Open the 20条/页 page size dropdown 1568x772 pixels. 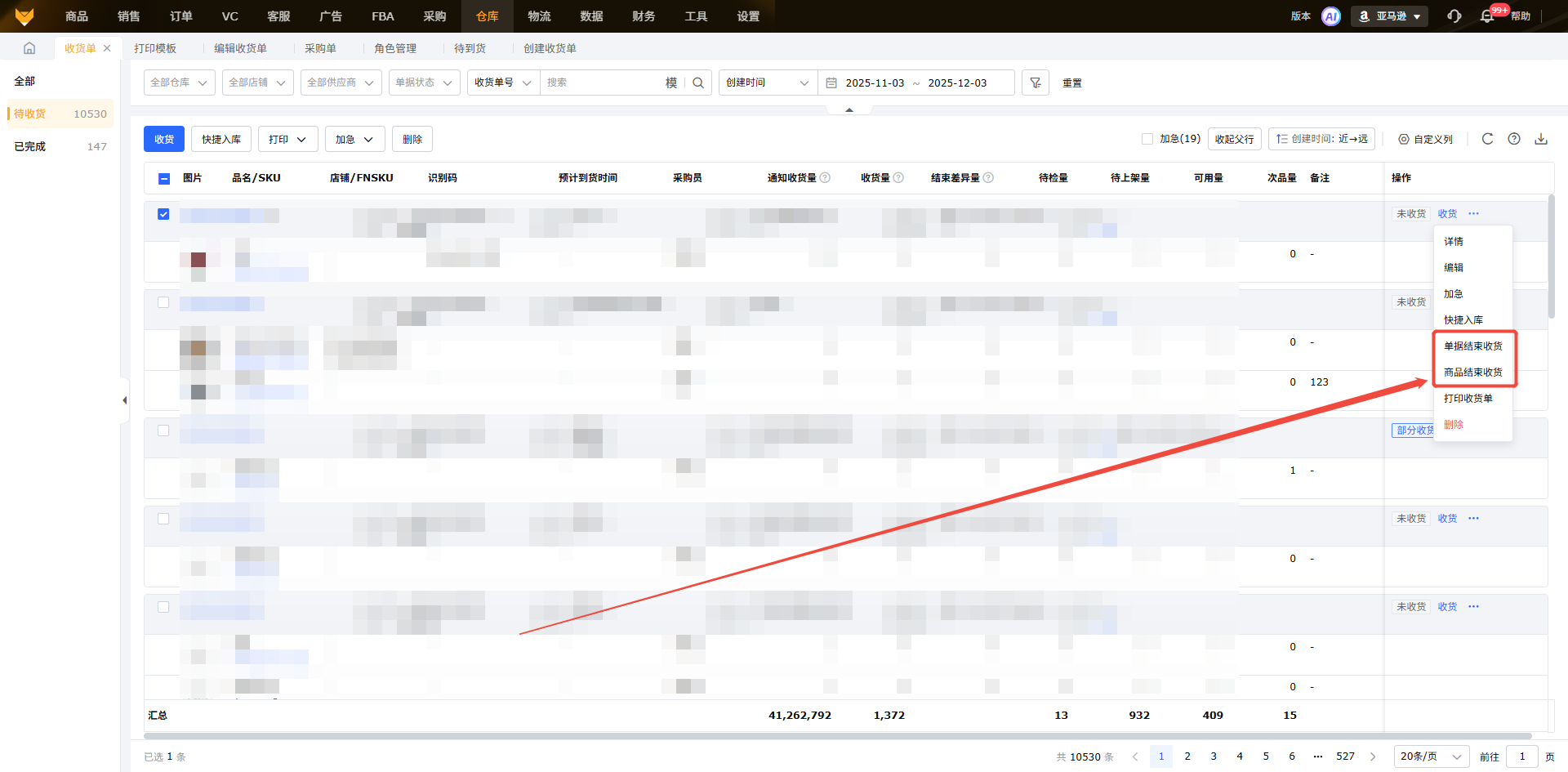point(1432,756)
